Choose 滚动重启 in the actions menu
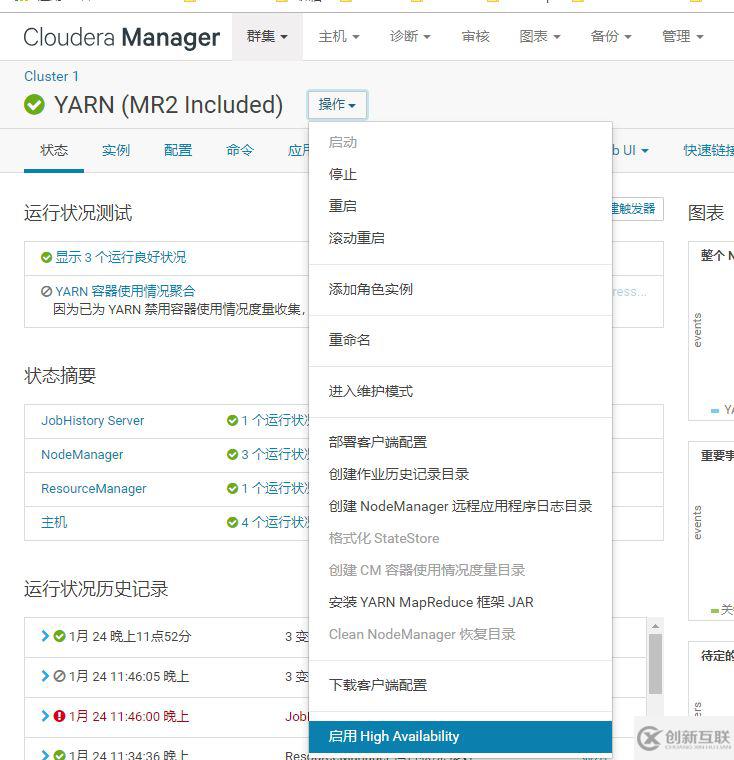Image resolution: width=734 pixels, height=760 pixels. (460, 238)
